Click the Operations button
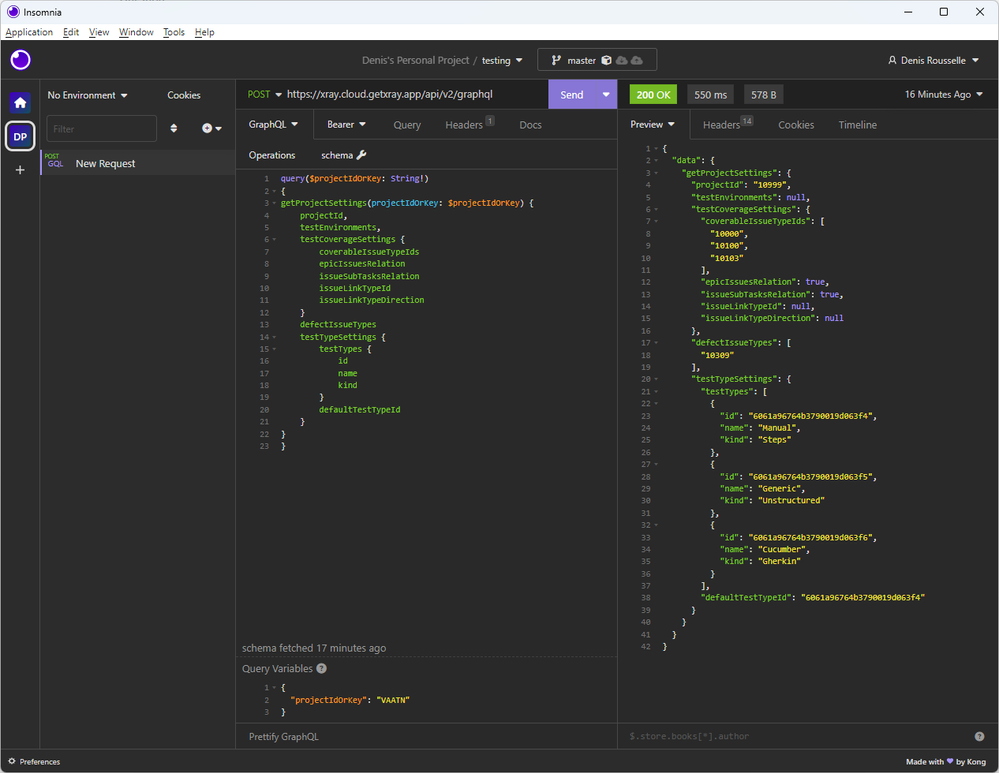Screen dimensions: 999x773 pyautogui.click(x=272, y=155)
